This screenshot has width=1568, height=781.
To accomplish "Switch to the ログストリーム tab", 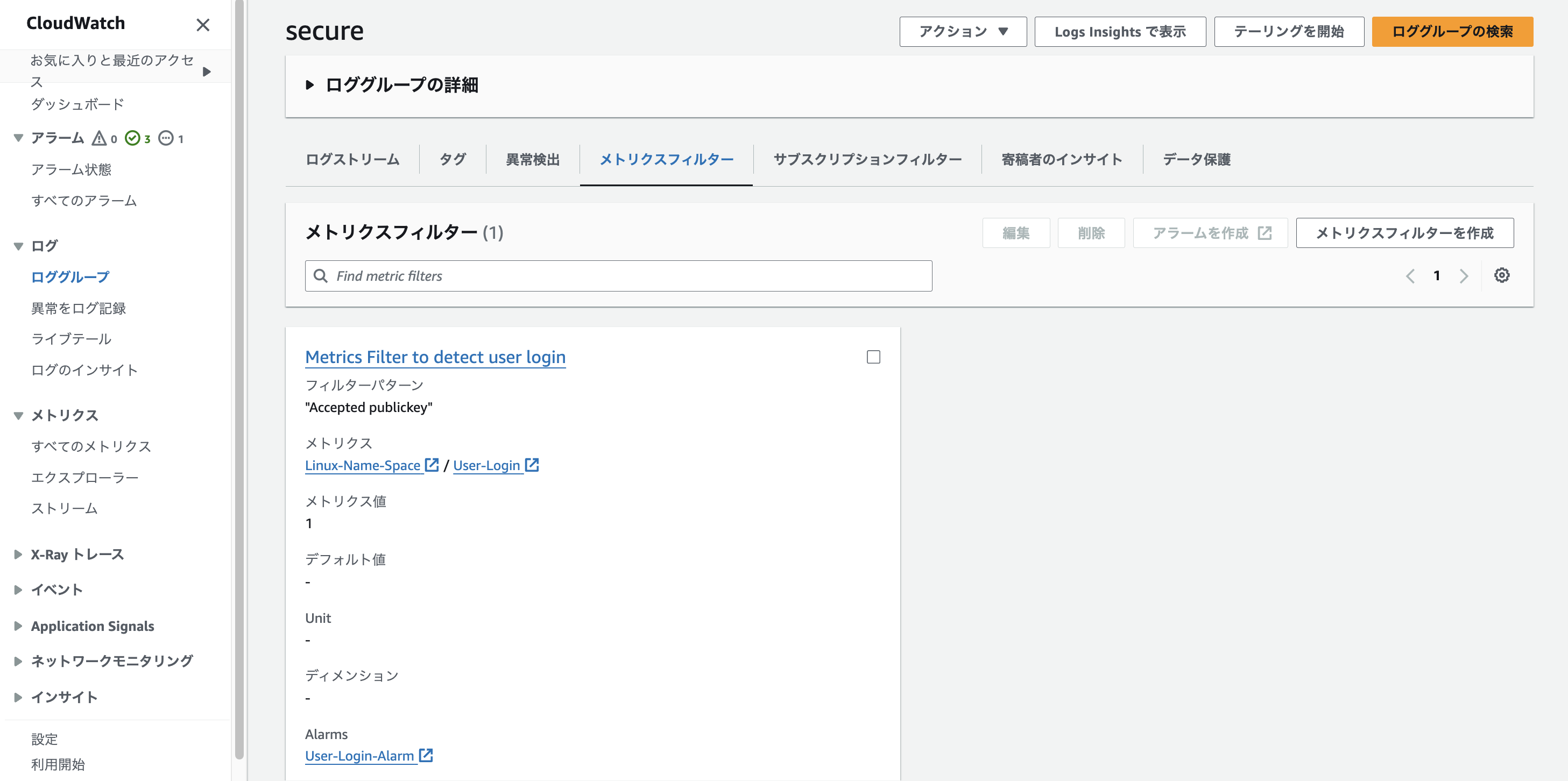I will pos(352,159).
